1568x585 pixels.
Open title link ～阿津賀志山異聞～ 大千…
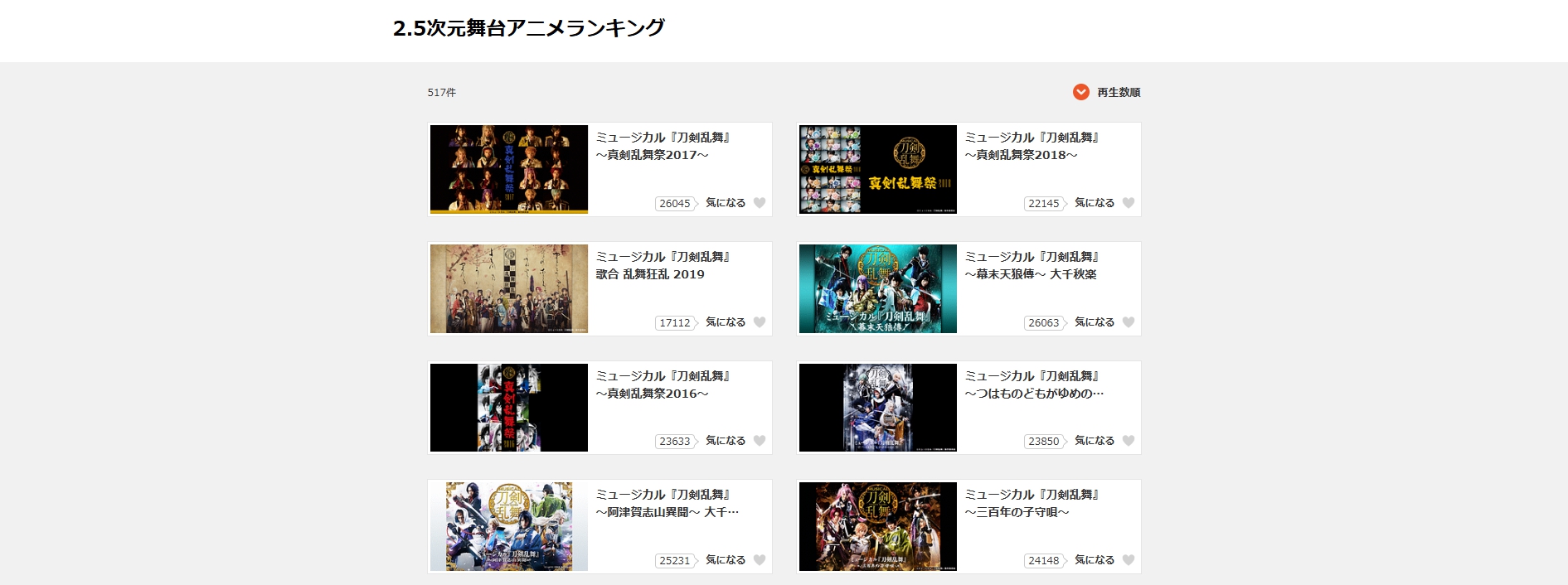pos(667,512)
